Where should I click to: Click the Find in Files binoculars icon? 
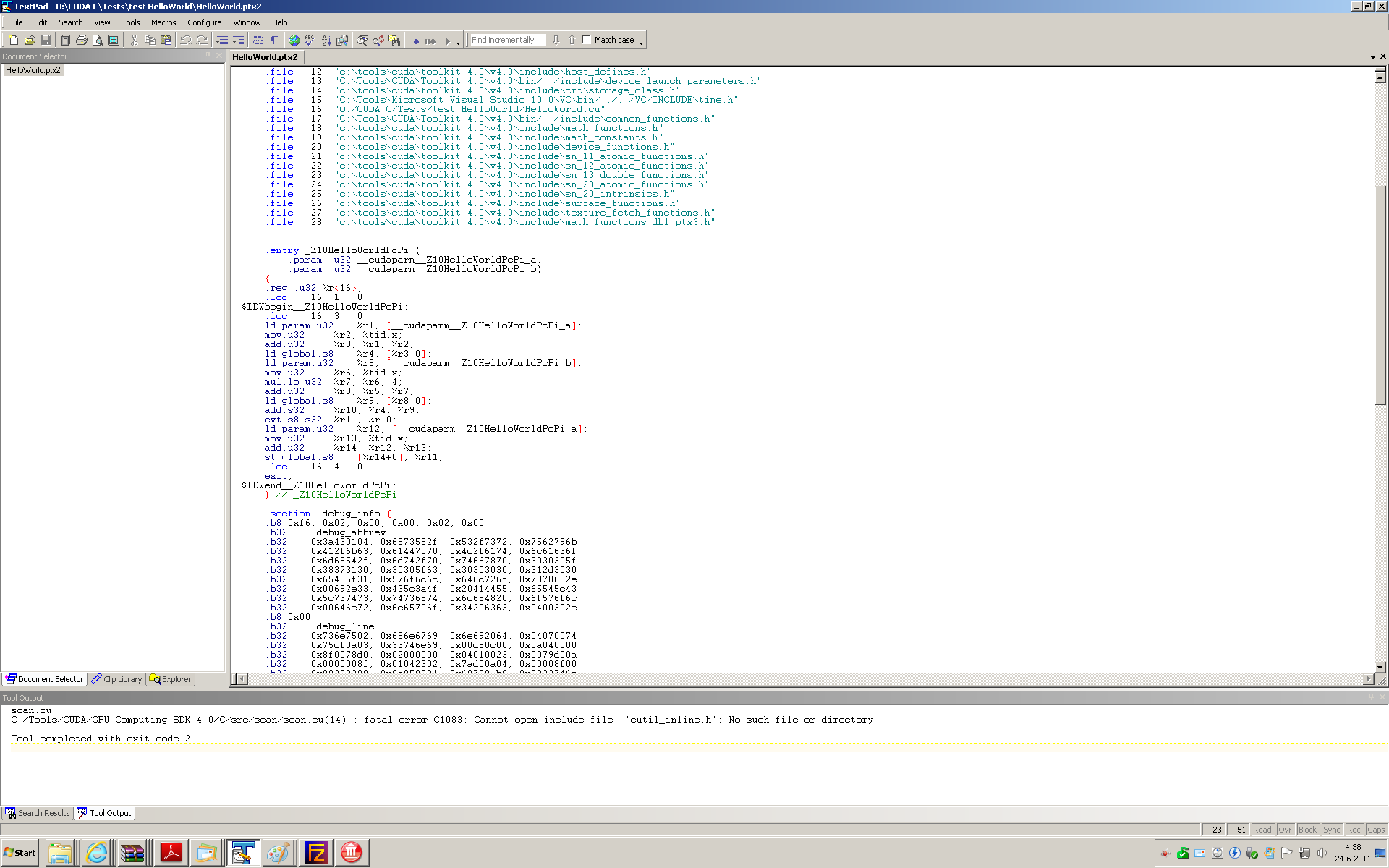tap(394, 41)
